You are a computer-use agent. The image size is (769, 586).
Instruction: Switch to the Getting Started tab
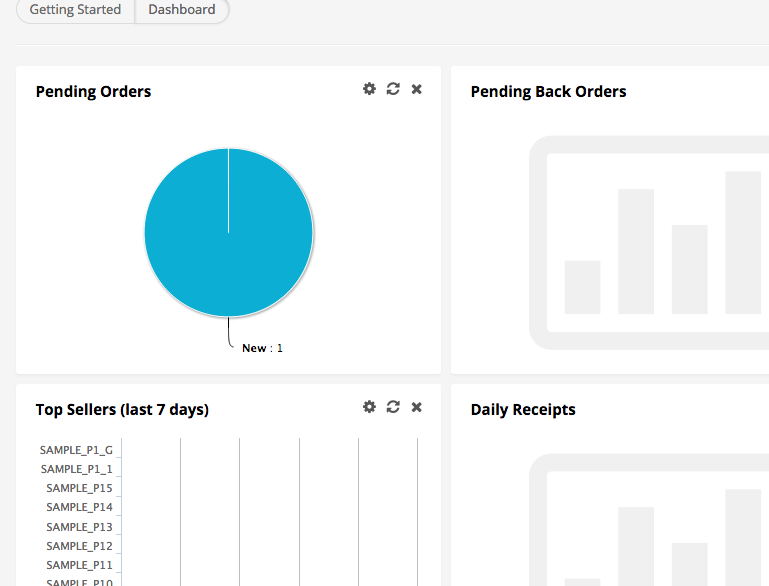(x=75, y=10)
